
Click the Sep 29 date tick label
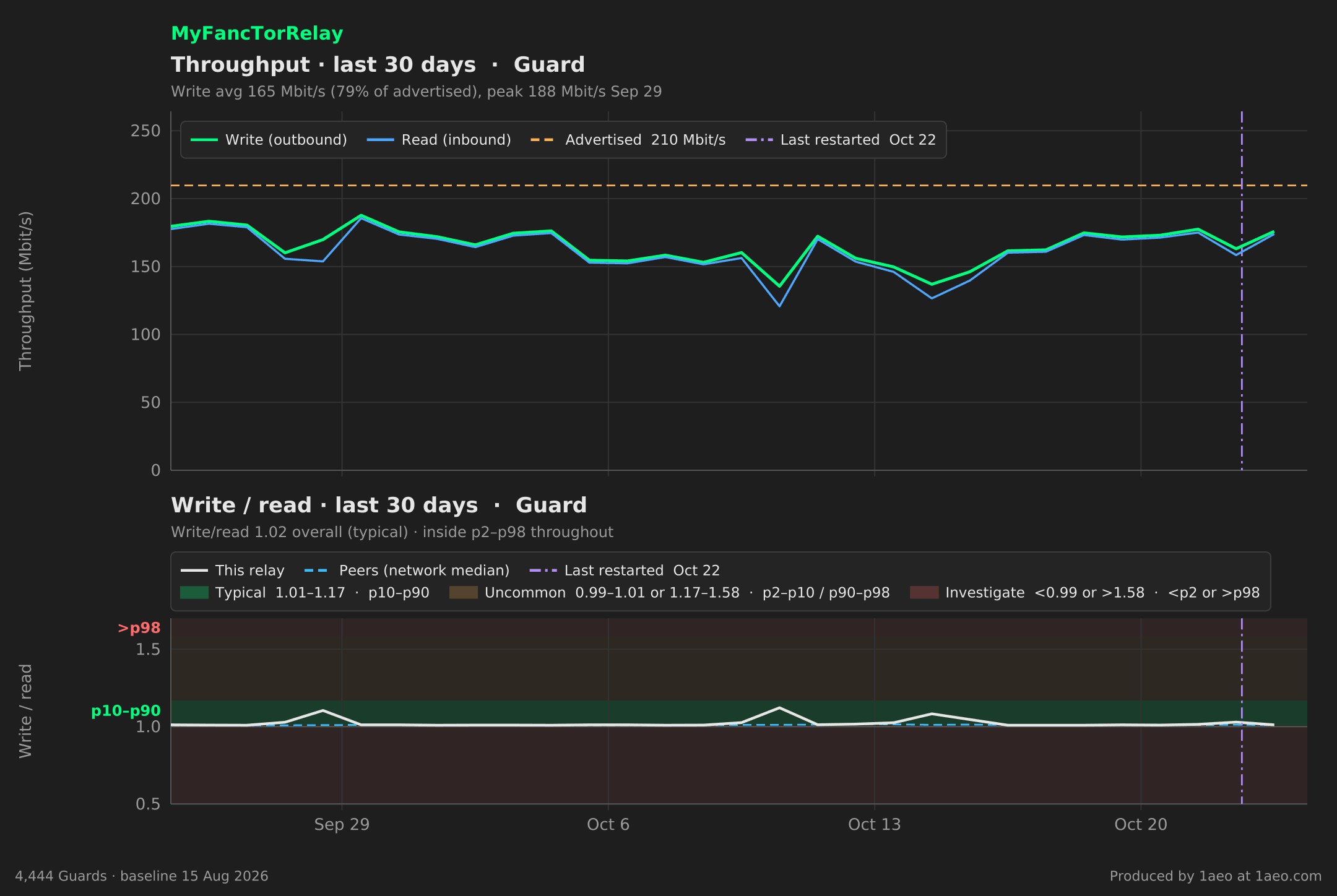tap(342, 825)
